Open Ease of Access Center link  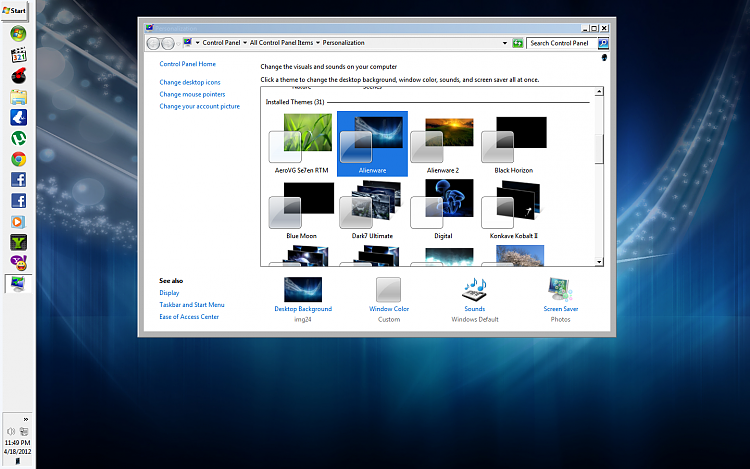tap(189, 316)
